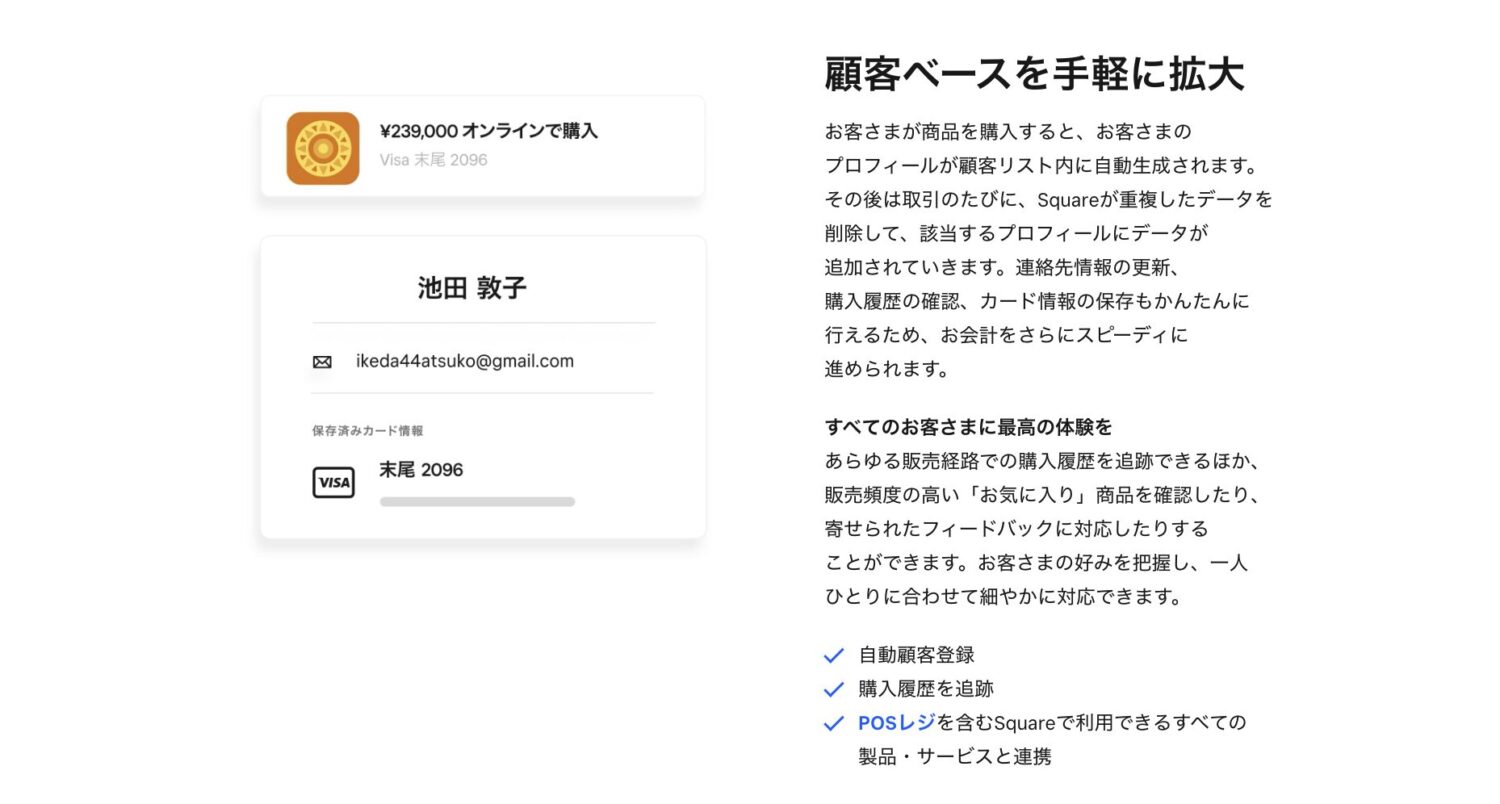Click the sun logo inside the payment notification
1500x804 pixels.
(x=322, y=146)
